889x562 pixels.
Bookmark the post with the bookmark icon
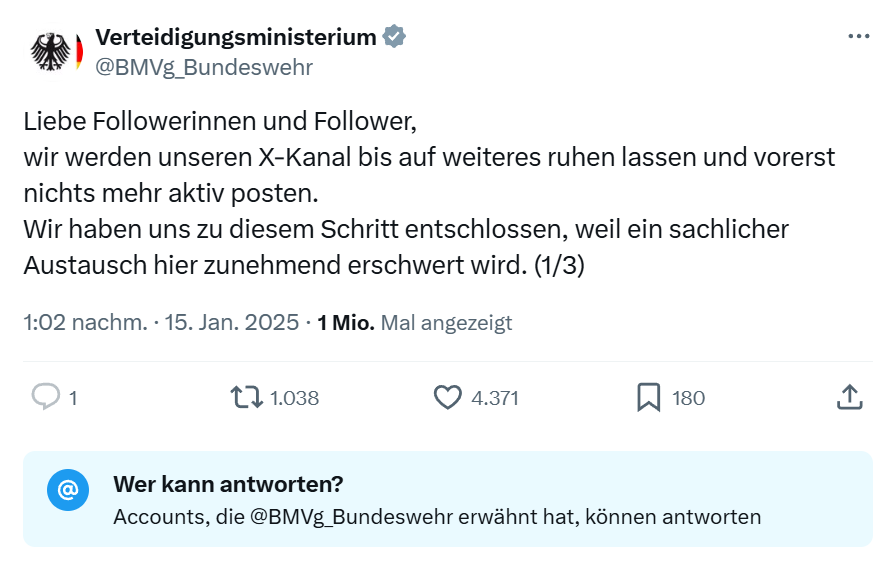tap(648, 397)
